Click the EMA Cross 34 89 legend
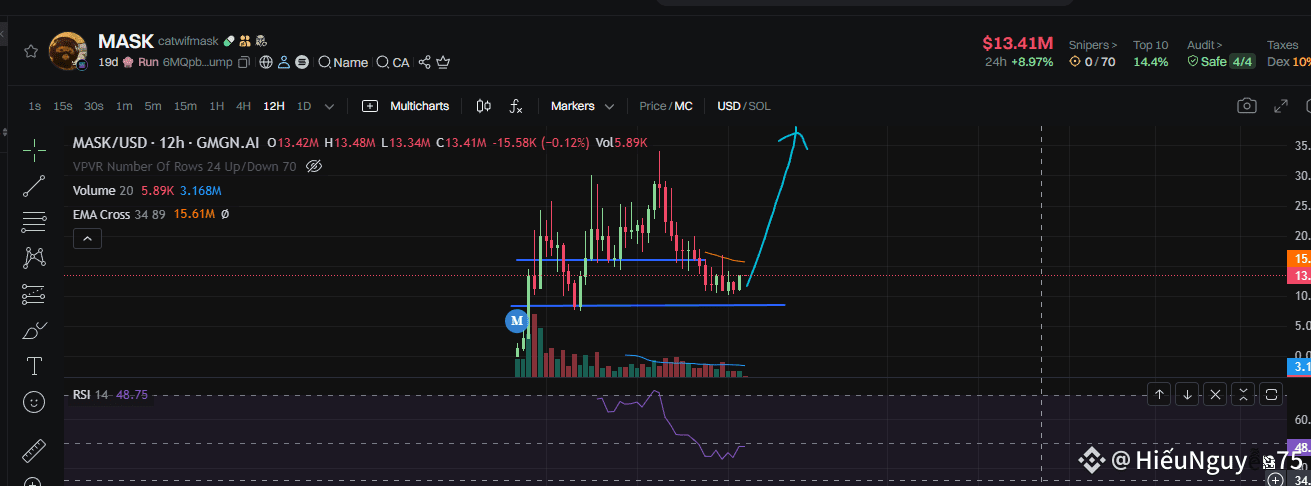Image resolution: width=1311 pixels, height=486 pixels. coord(119,214)
